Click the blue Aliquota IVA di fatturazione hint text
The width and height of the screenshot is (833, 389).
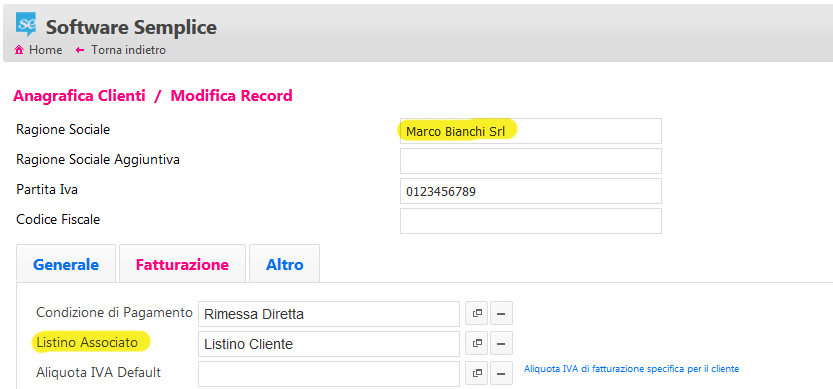[632, 368]
